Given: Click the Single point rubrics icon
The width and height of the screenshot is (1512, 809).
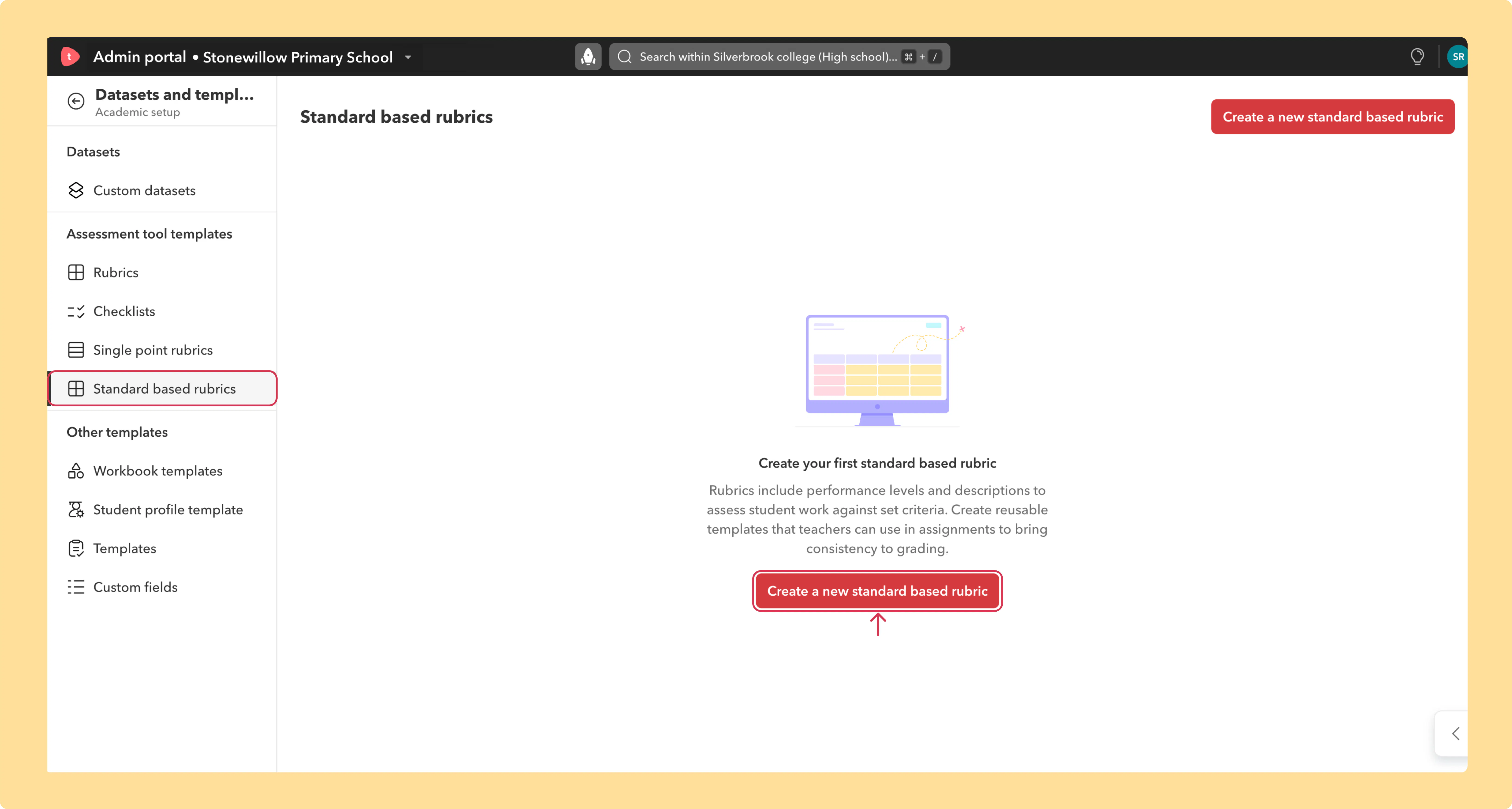Looking at the screenshot, I should coord(76,350).
